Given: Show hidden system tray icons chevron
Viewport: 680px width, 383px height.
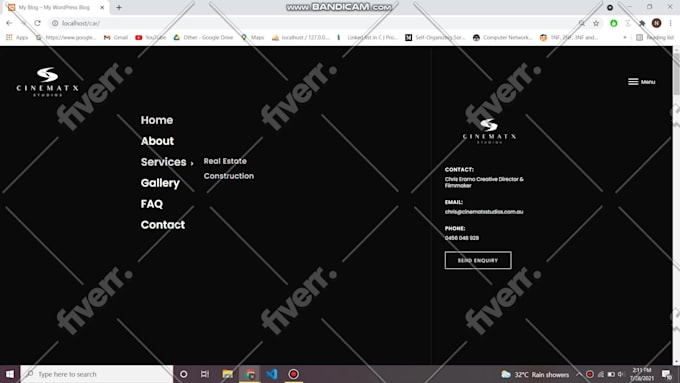Looking at the screenshot, I should [579, 374].
